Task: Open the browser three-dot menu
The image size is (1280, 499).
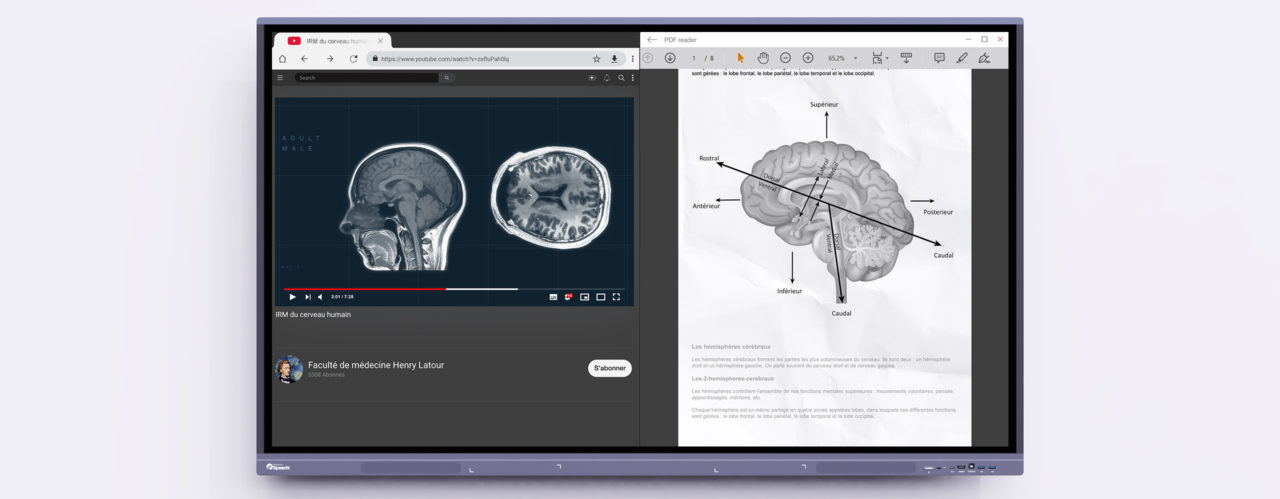Action: [632, 59]
